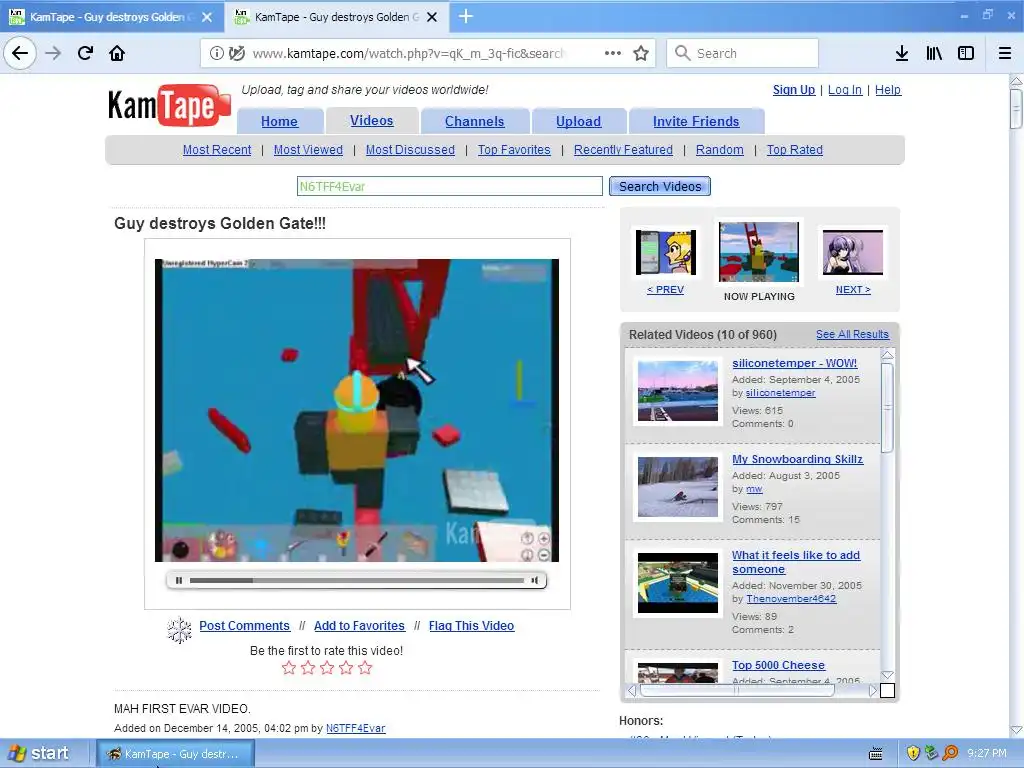Rate the video five stars

click(x=365, y=667)
